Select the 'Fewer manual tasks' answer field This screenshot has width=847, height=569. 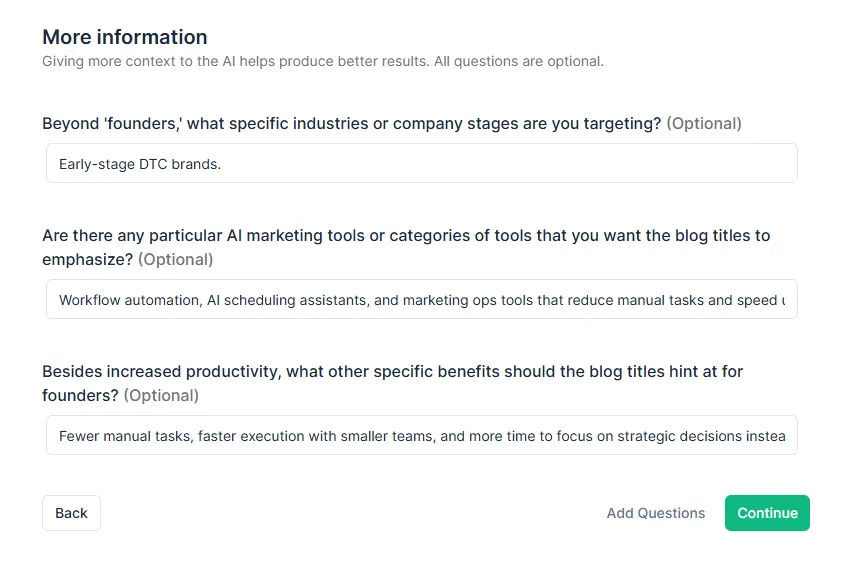click(x=421, y=435)
